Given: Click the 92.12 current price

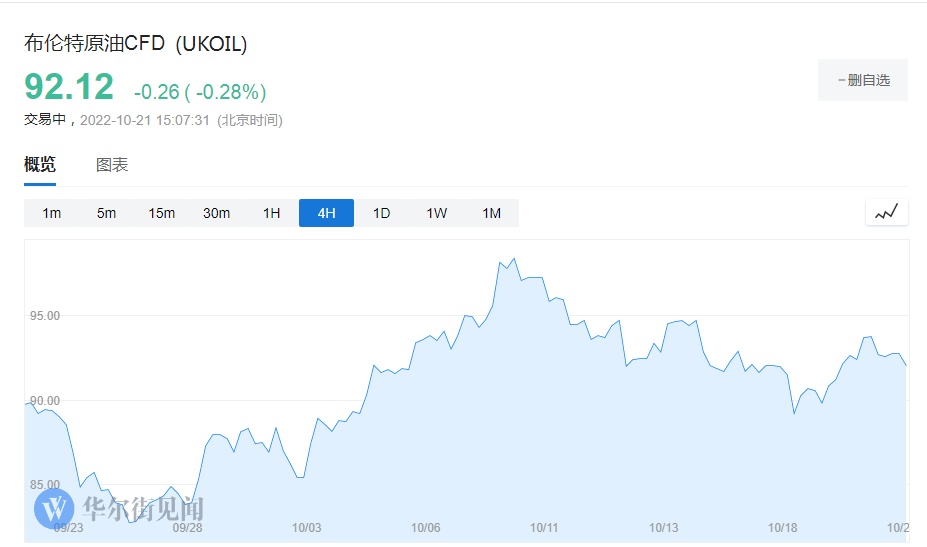Looking at the screenshot, I should click(x=69, y=88).
